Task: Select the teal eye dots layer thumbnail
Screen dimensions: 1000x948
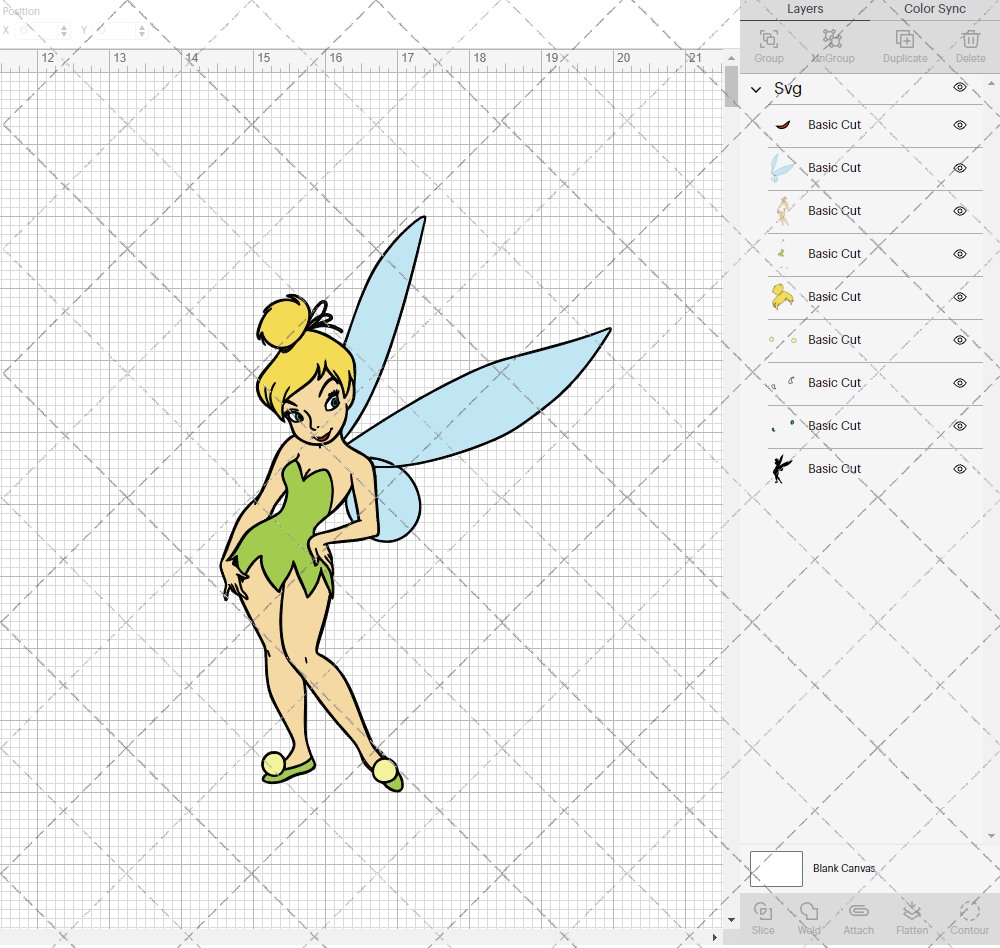Action: coord(783,426)
